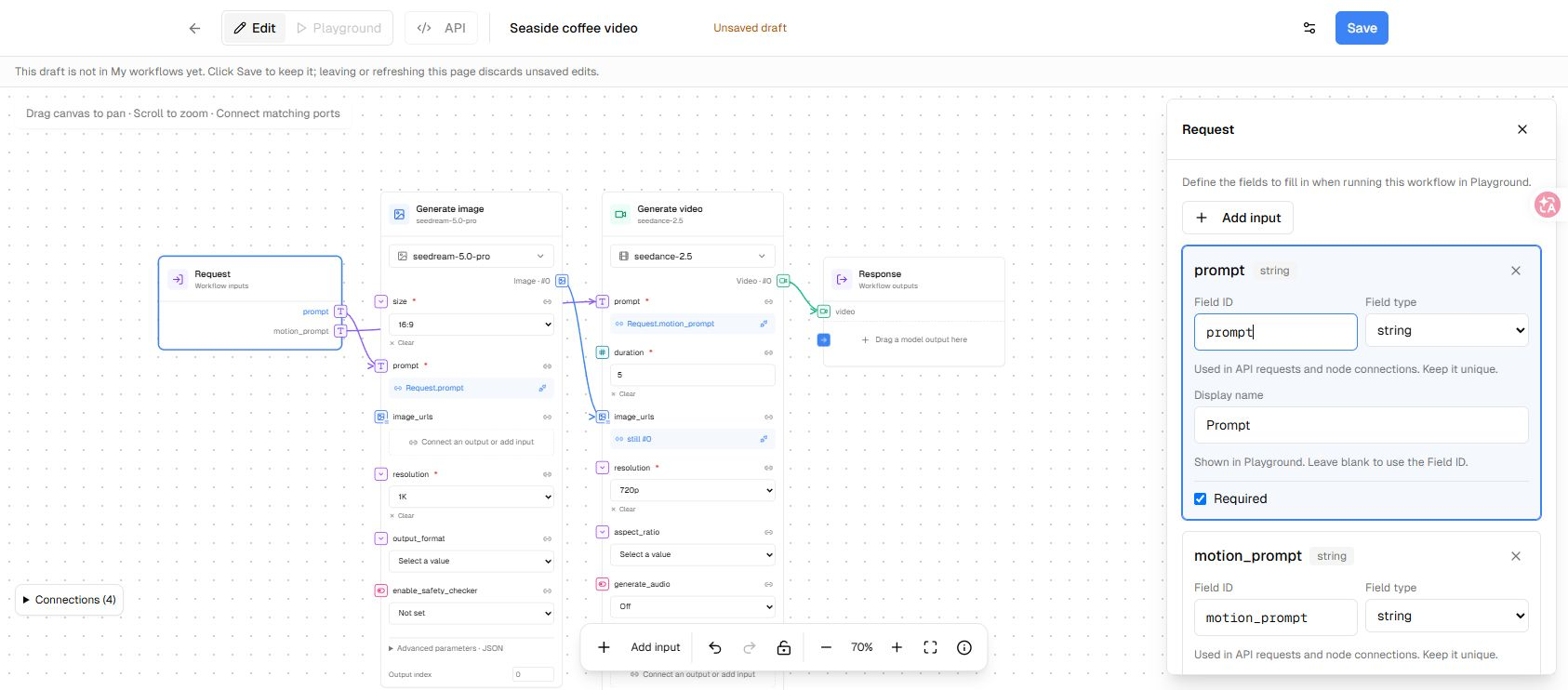The height and width of the screenshot is (690, 1568).
Task: Click the workflow title Seaside coffee video
Action: [x=574, y=28]
